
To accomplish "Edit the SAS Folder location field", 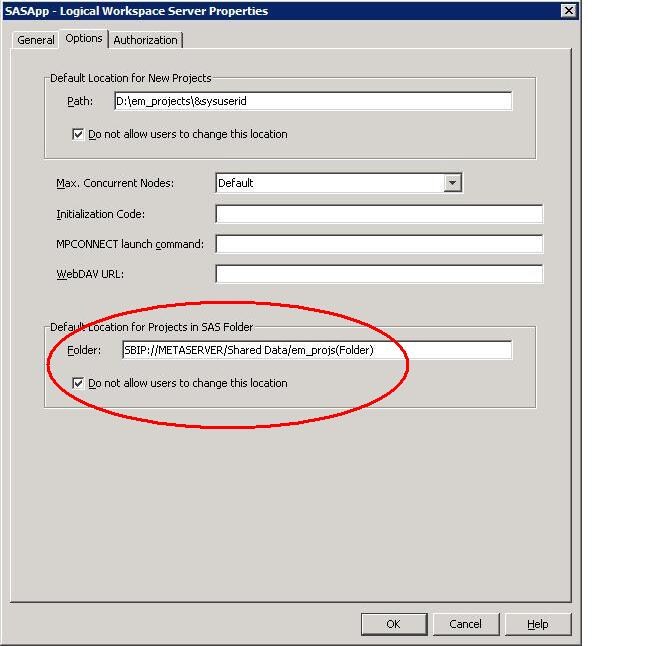I will click(316, 350).
